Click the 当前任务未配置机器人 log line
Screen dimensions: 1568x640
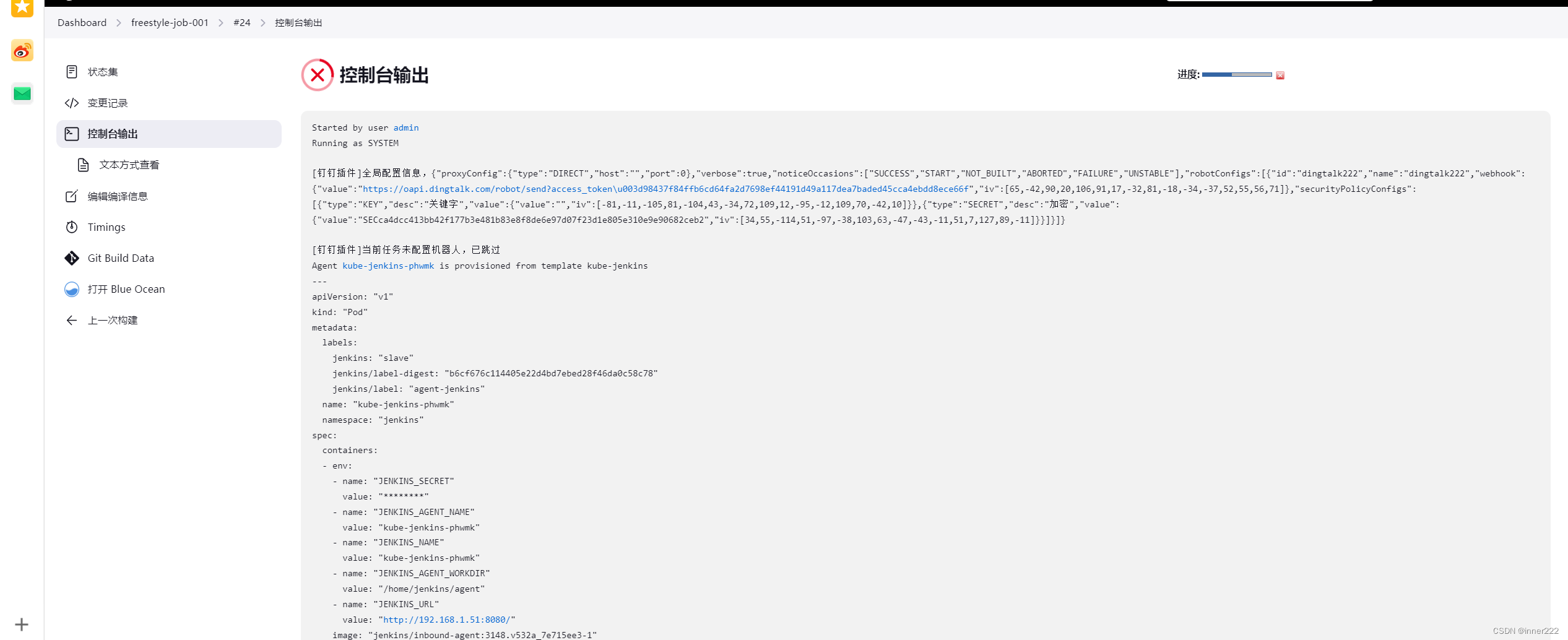(x=406, y=249)
